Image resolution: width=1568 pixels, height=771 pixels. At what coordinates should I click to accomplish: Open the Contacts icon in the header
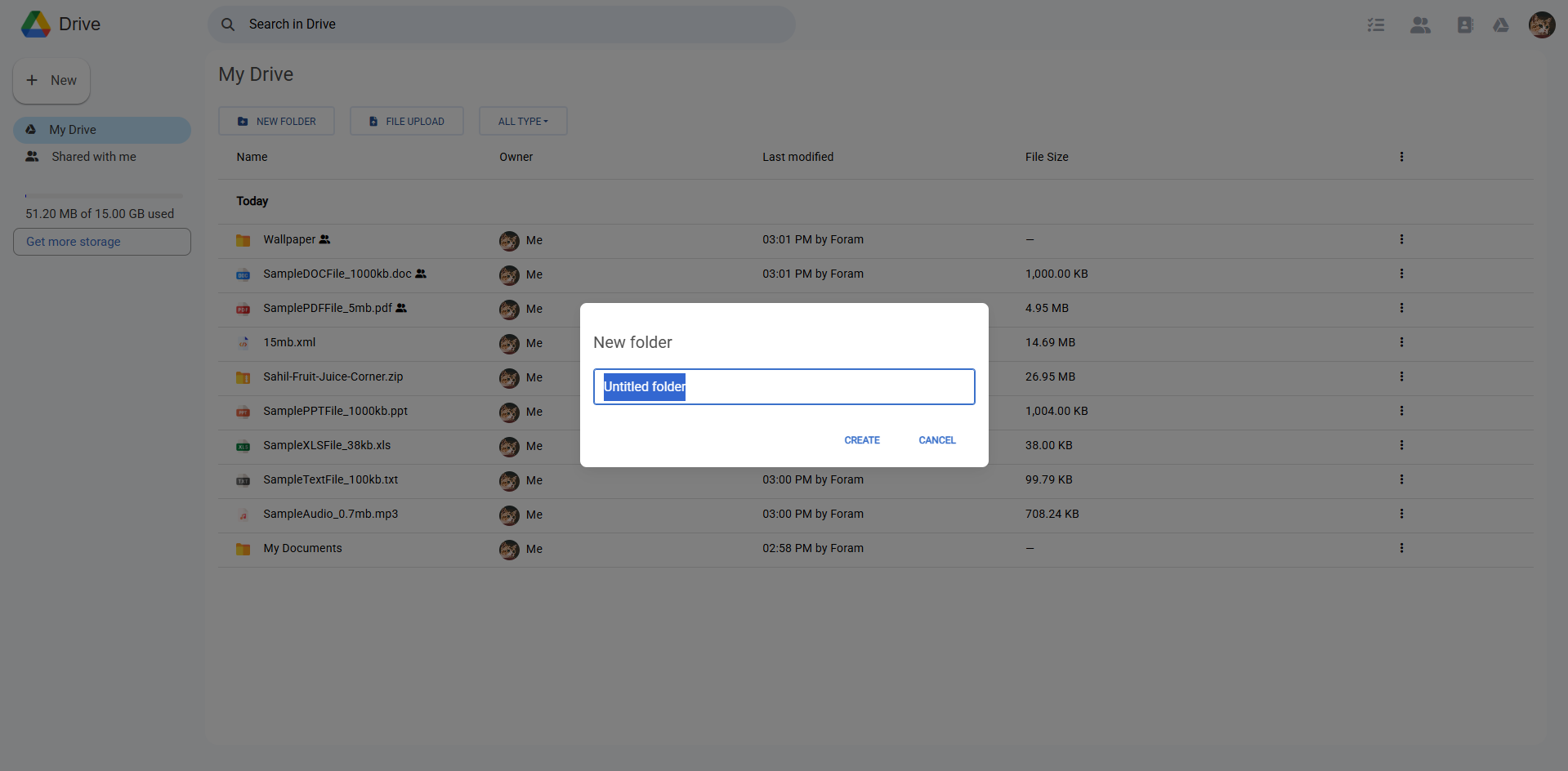(x=1464, y=25)
